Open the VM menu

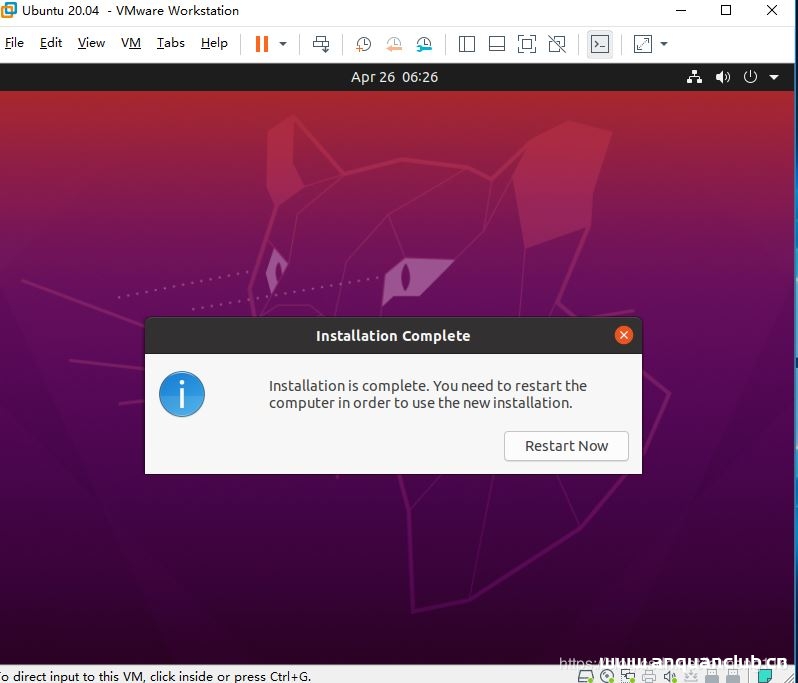tap(131, 43)
